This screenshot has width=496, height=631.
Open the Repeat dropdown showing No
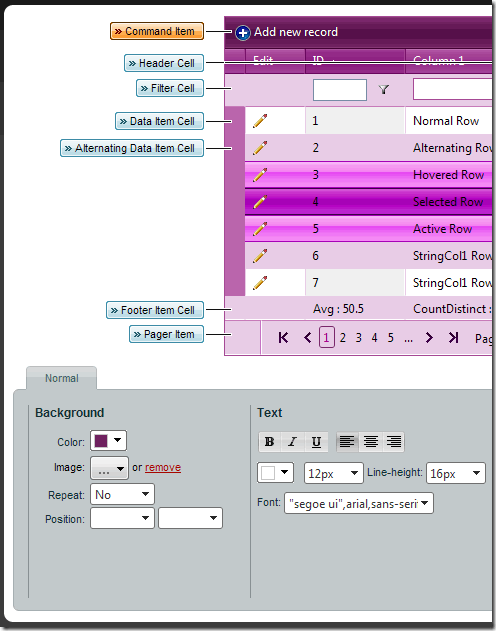pos(122,495)
